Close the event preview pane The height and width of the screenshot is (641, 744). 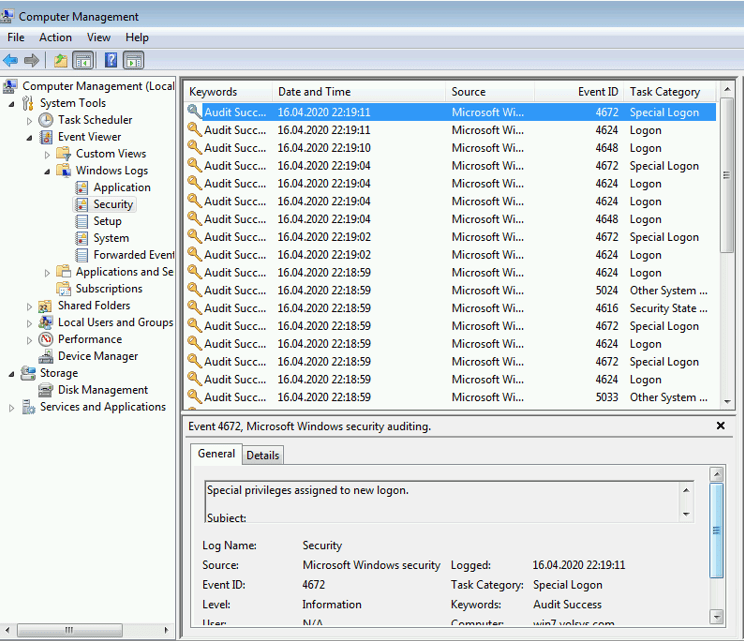721,426
